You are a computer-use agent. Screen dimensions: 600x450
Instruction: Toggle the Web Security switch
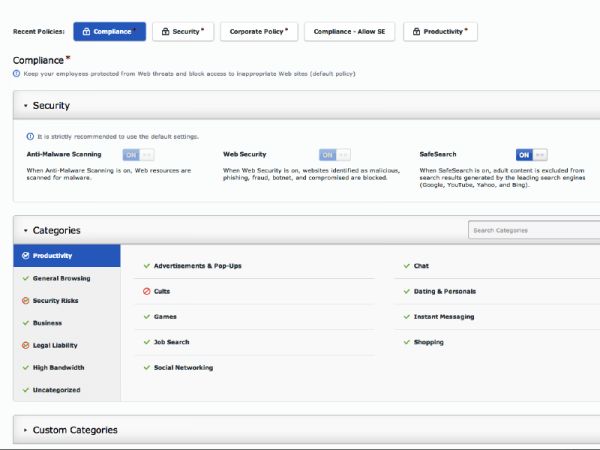click(334, 155)
